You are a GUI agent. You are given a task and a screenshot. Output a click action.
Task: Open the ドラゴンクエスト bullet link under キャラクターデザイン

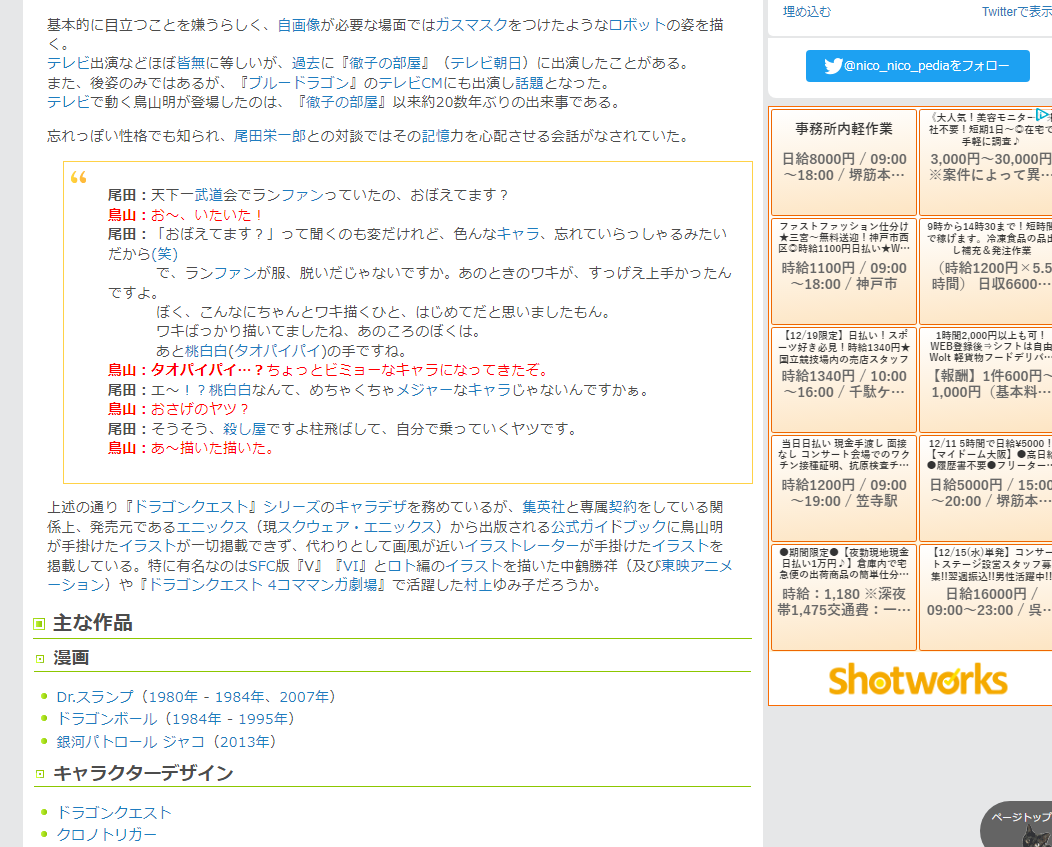tap(113, 813)
